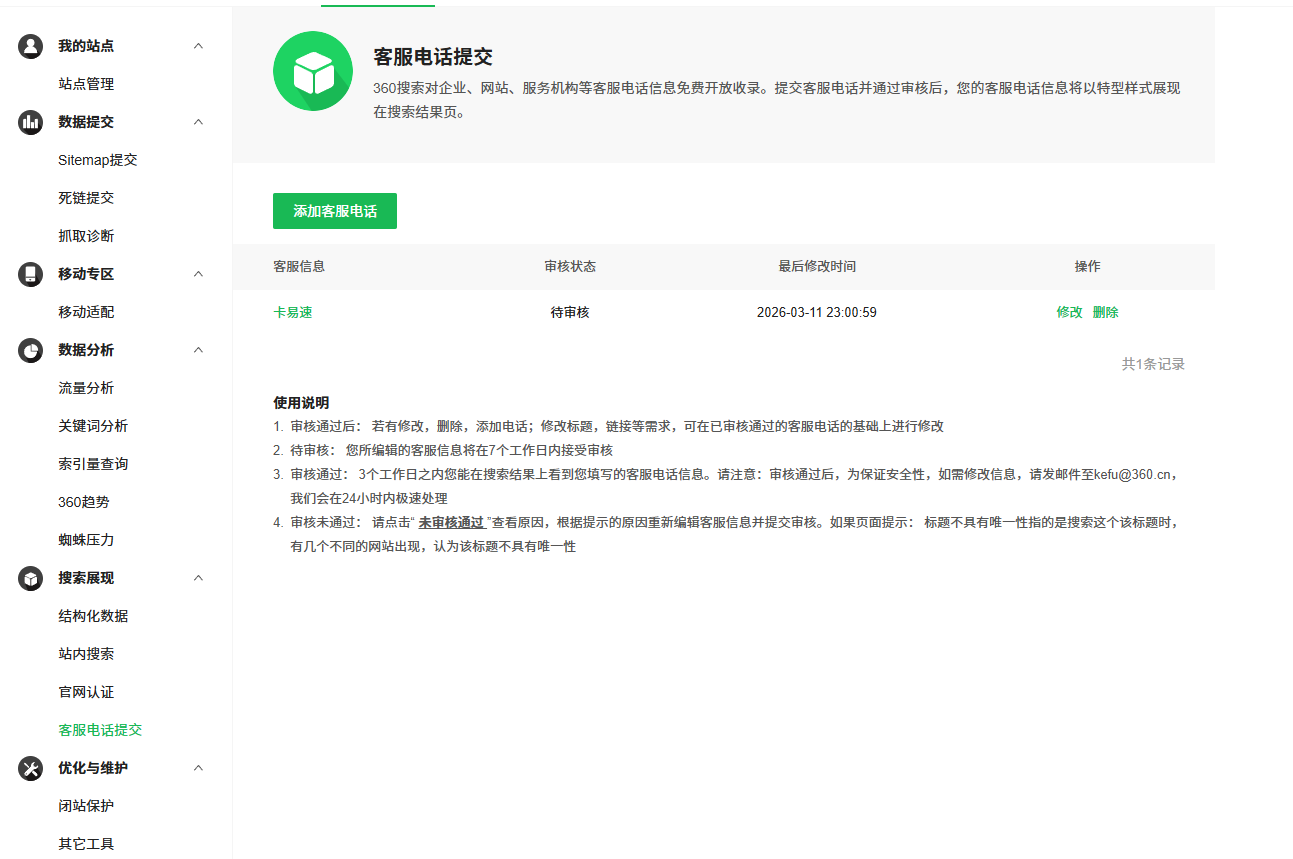This screenshot has width=1293, height=859.
Task: Click the 客服信息 column header
Action: click(299, 266)
